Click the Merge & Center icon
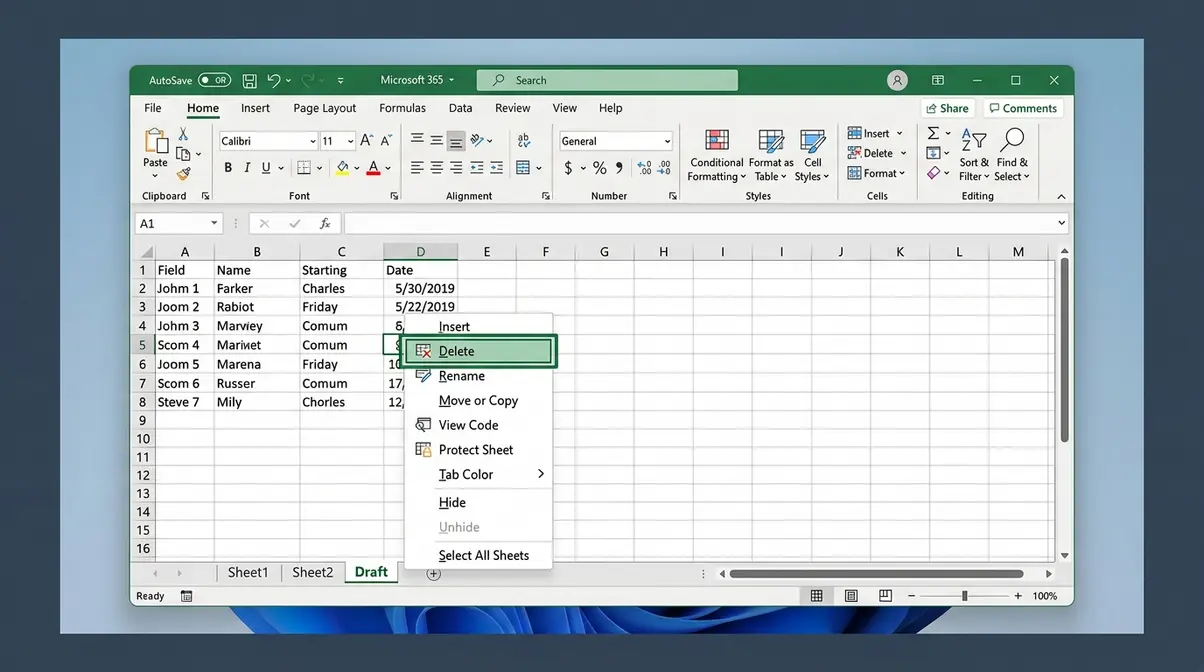The height and width of the screenshot is (672, 1204). [x=523, y=168]
